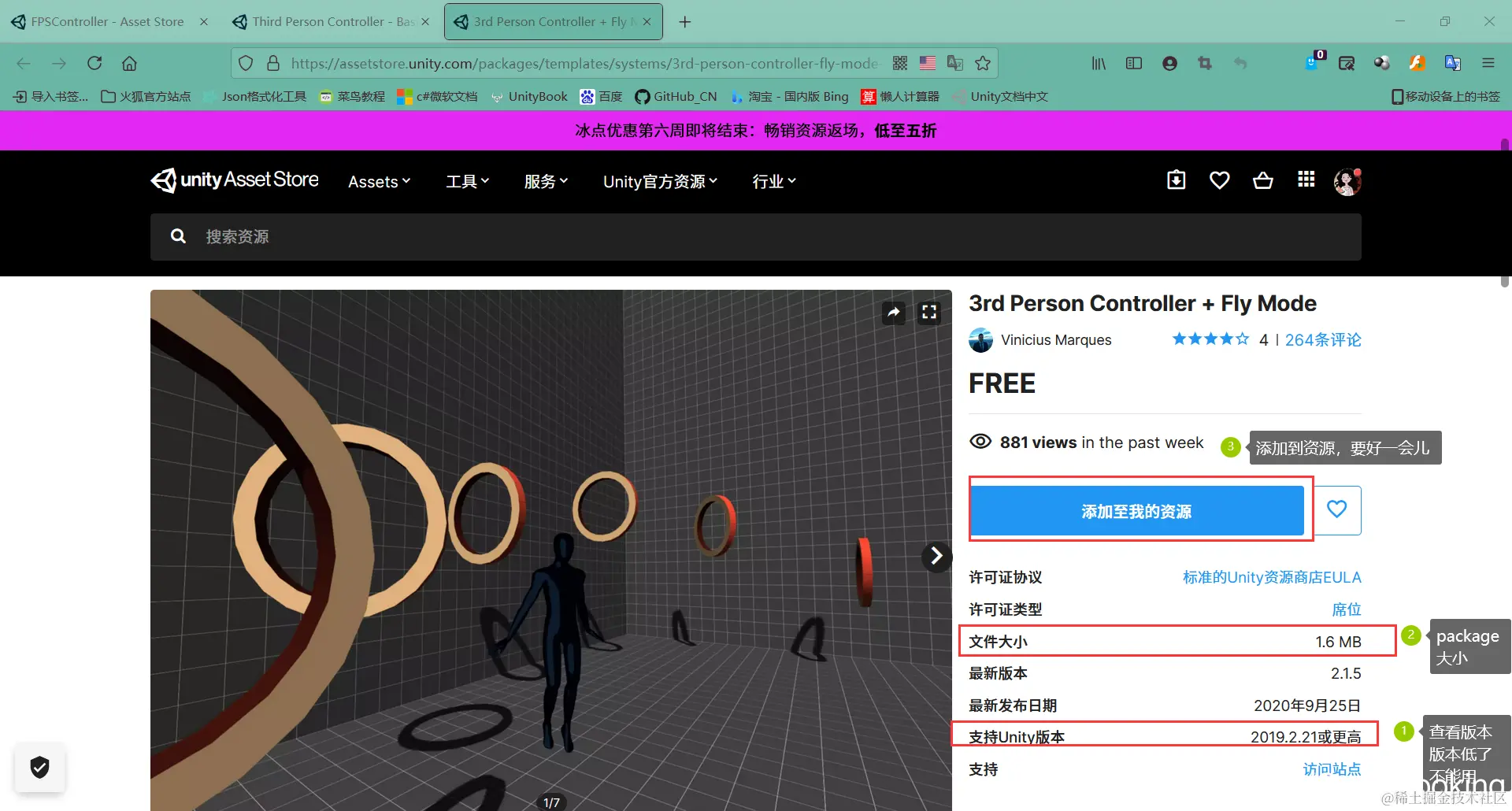Reload the current page

[x=94, y=63]
